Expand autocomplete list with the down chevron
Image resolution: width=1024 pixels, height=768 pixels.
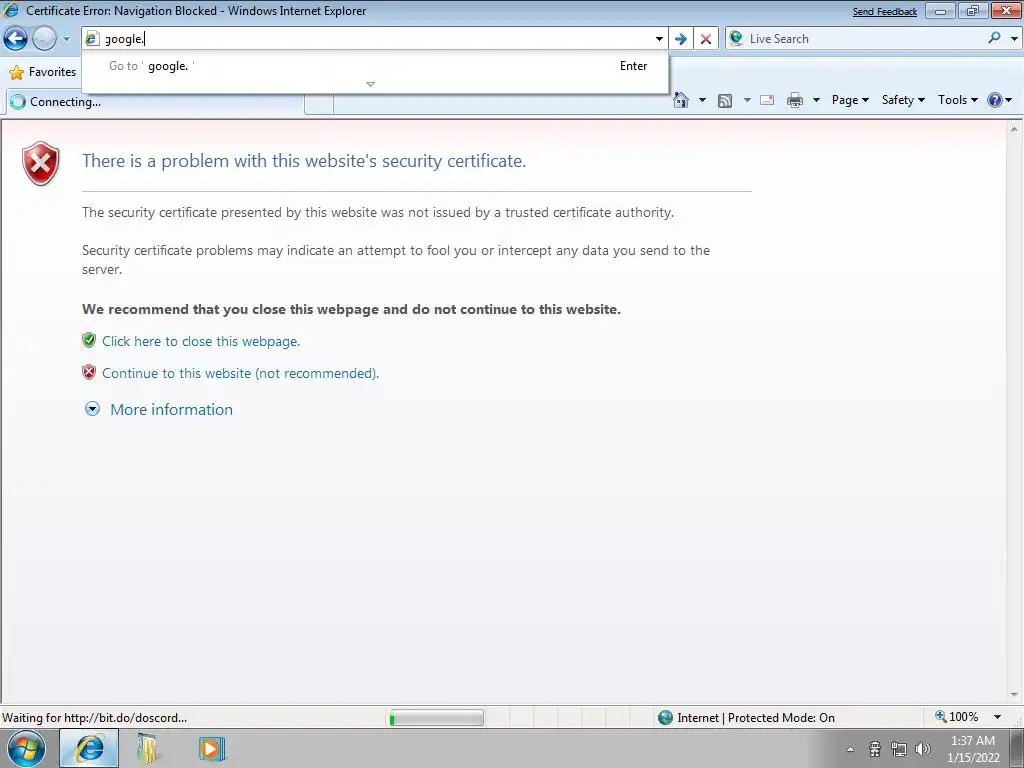tap(370, 84)
